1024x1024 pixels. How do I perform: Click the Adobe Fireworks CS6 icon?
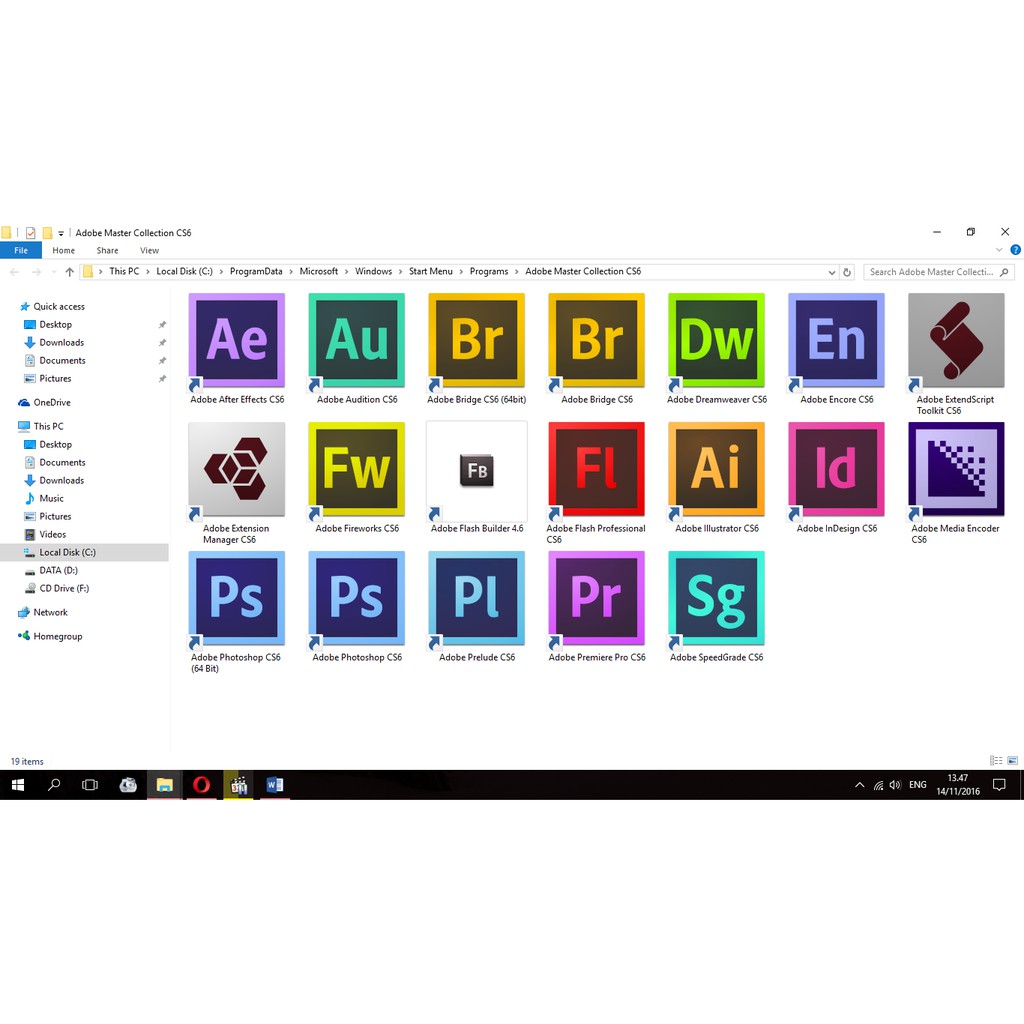[357, 470]
